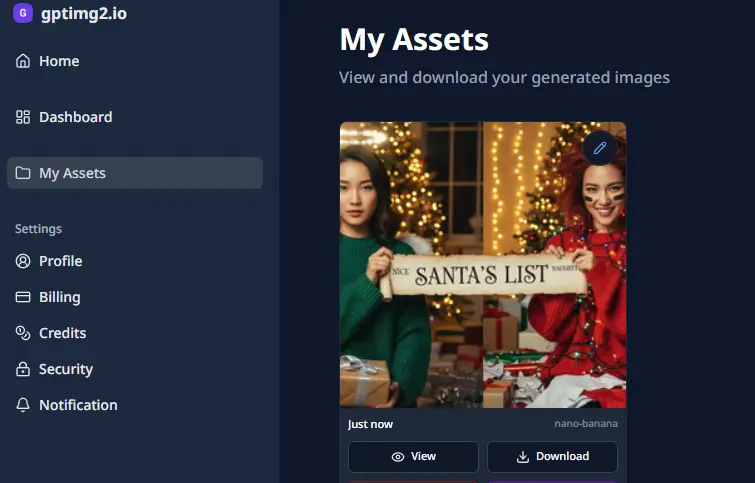The height and width of the screenshot is (483, 755).
Task: Click the Home house icon
Action: [23, 61]
